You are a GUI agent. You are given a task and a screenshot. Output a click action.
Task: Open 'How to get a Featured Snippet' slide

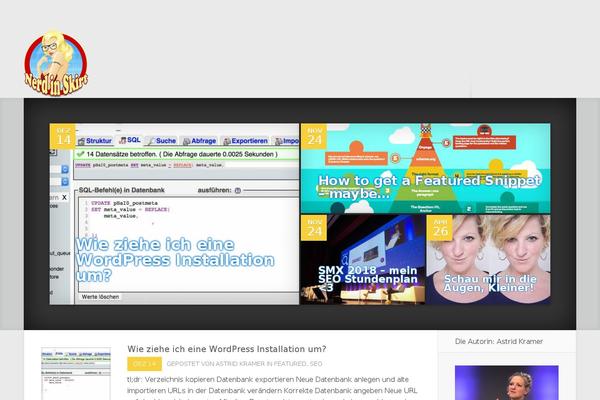point(426,168)
